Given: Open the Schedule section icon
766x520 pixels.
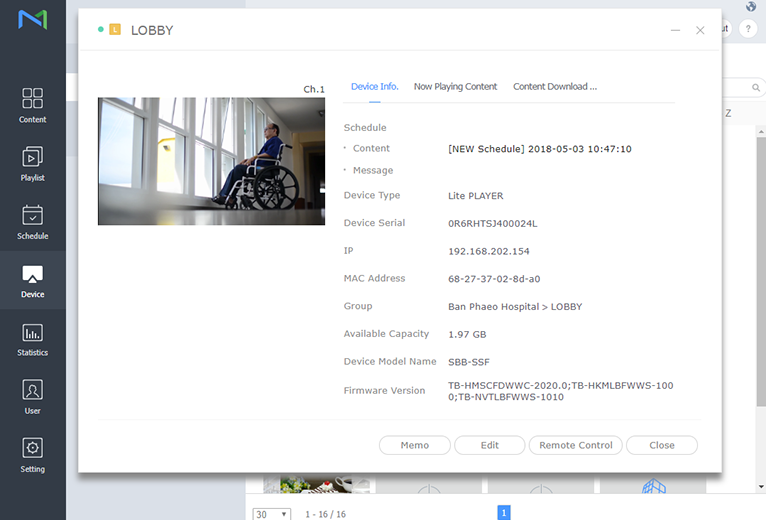Looking at the screenshot, I should pyautogui.click(x=32, y=222).
